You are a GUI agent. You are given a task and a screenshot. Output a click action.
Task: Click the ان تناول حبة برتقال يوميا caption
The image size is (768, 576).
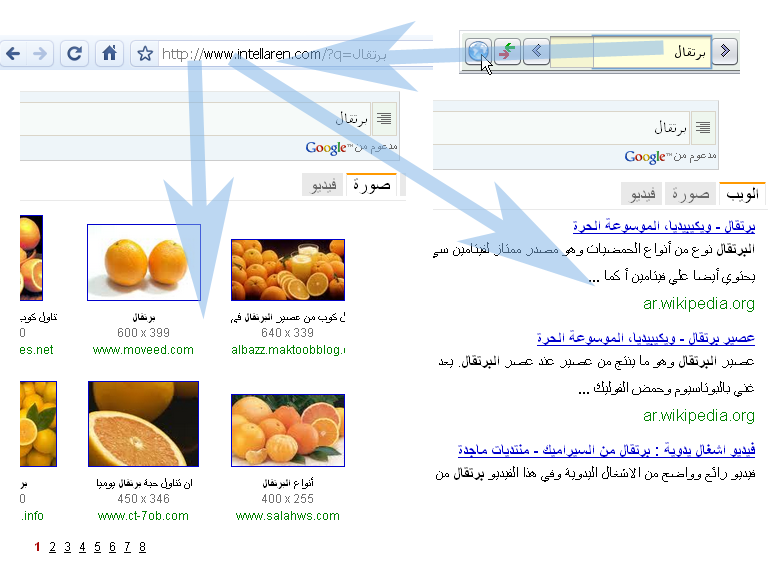click(144, 483)
